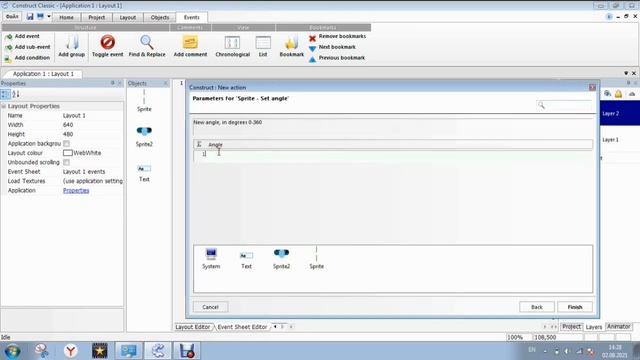Select Sprite2 in Objects panel
The width and height of the screenshot is (640, 360).
(144, 136)
